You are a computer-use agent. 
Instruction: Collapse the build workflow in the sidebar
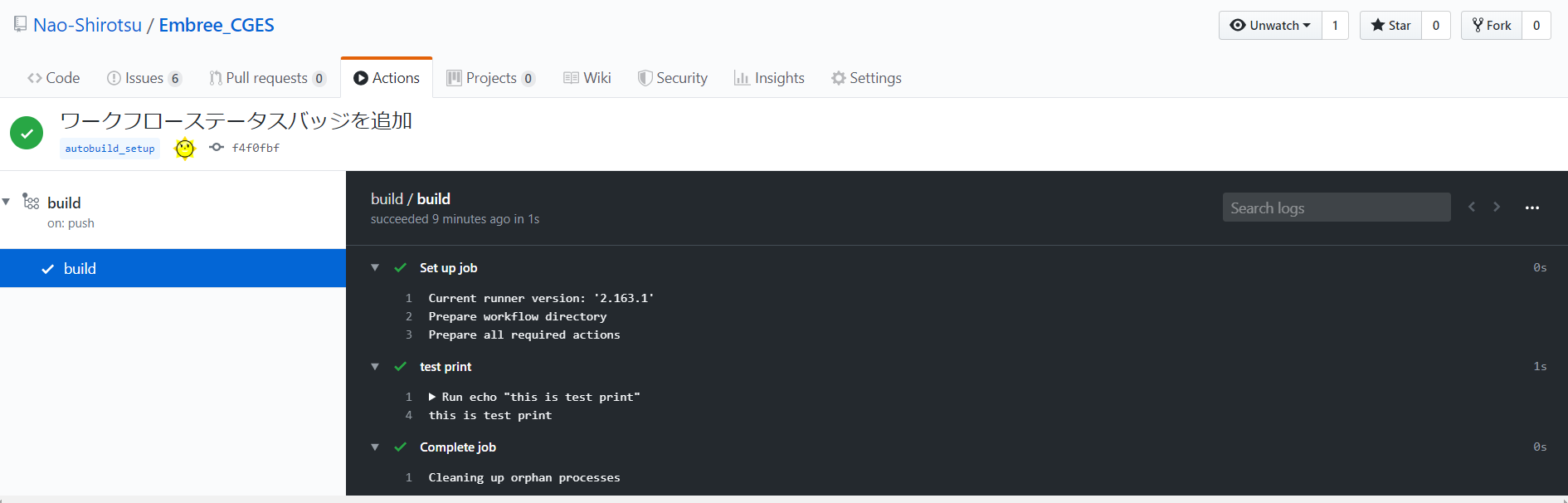(7, 202)
